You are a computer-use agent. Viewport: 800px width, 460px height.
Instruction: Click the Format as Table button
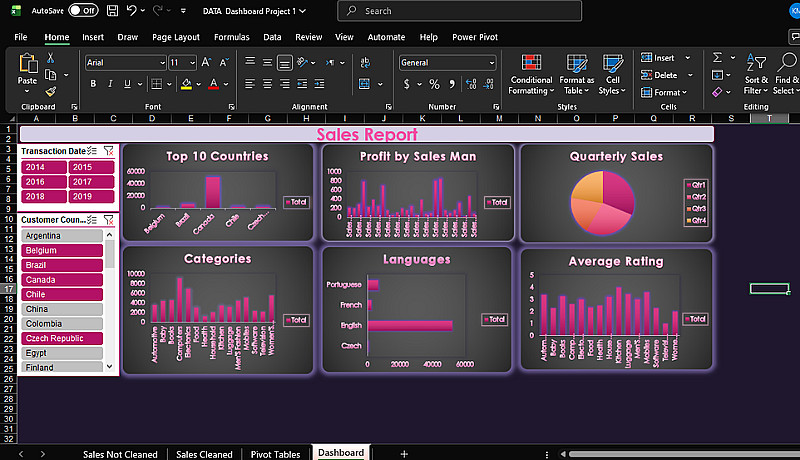point(576,71)
